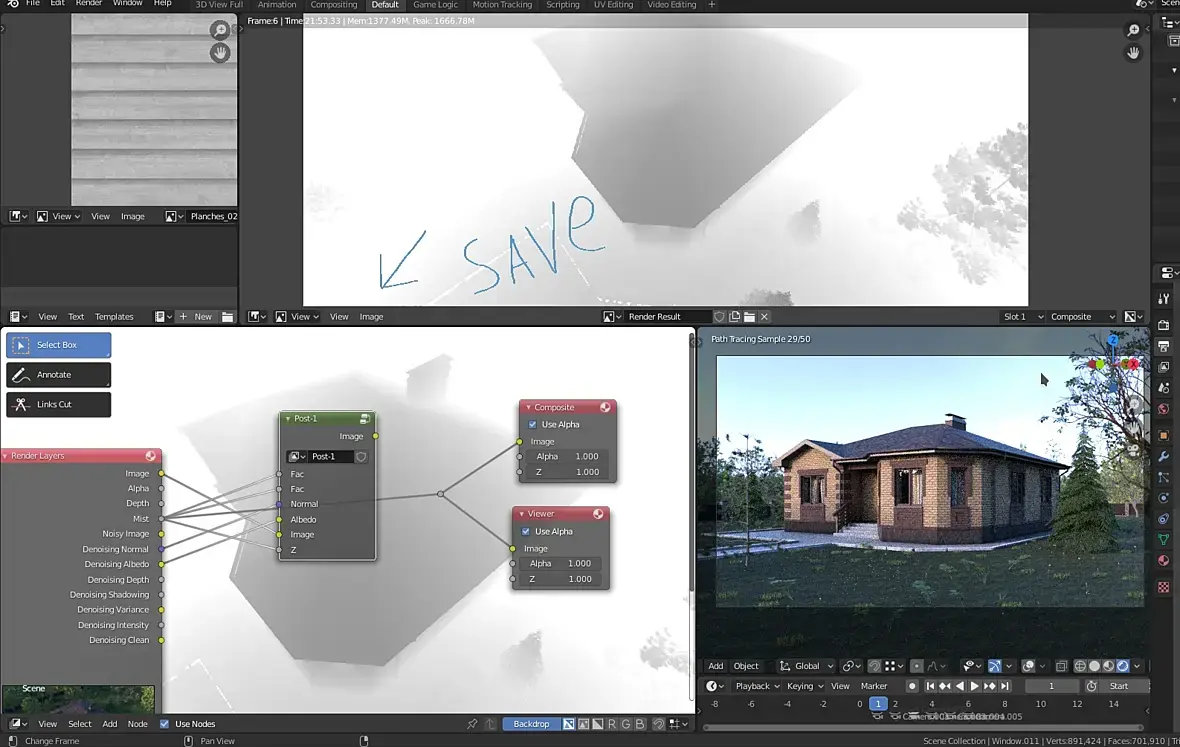This screenshot has height=747, width=1180.
Task: Collapse the Composite node triangle
Action: 528,407
